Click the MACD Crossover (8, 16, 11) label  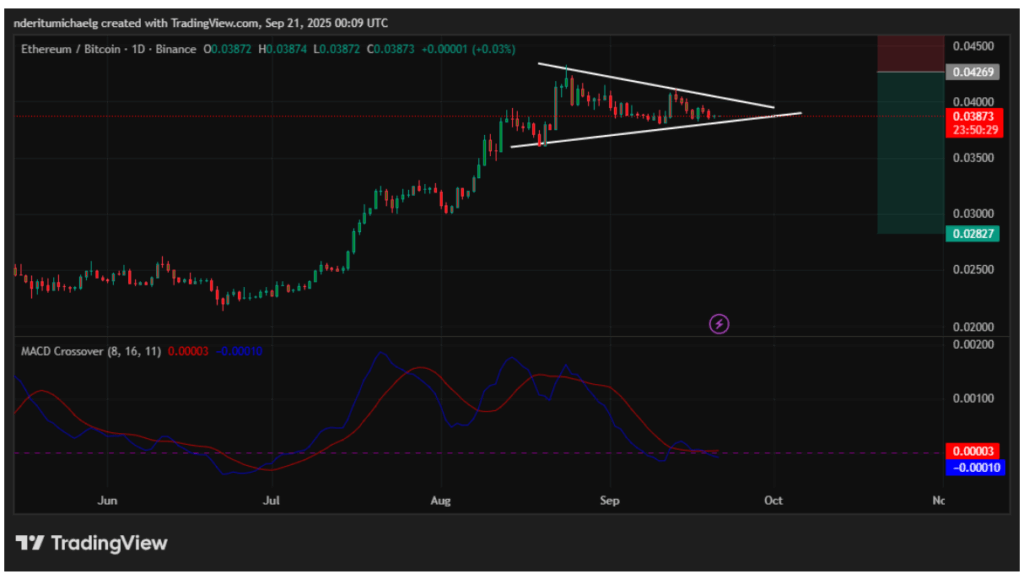[91, 351]
